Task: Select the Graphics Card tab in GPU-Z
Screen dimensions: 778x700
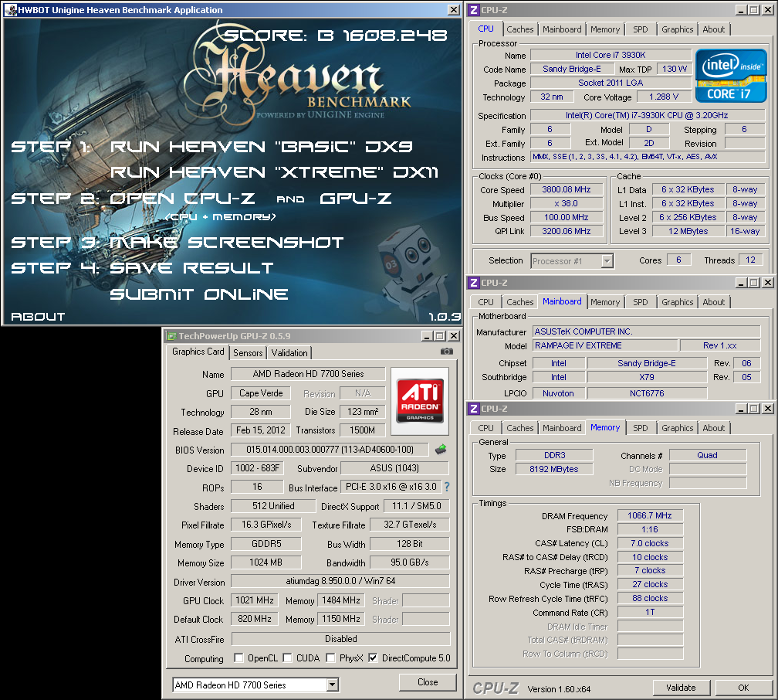Action: (198, 352)
